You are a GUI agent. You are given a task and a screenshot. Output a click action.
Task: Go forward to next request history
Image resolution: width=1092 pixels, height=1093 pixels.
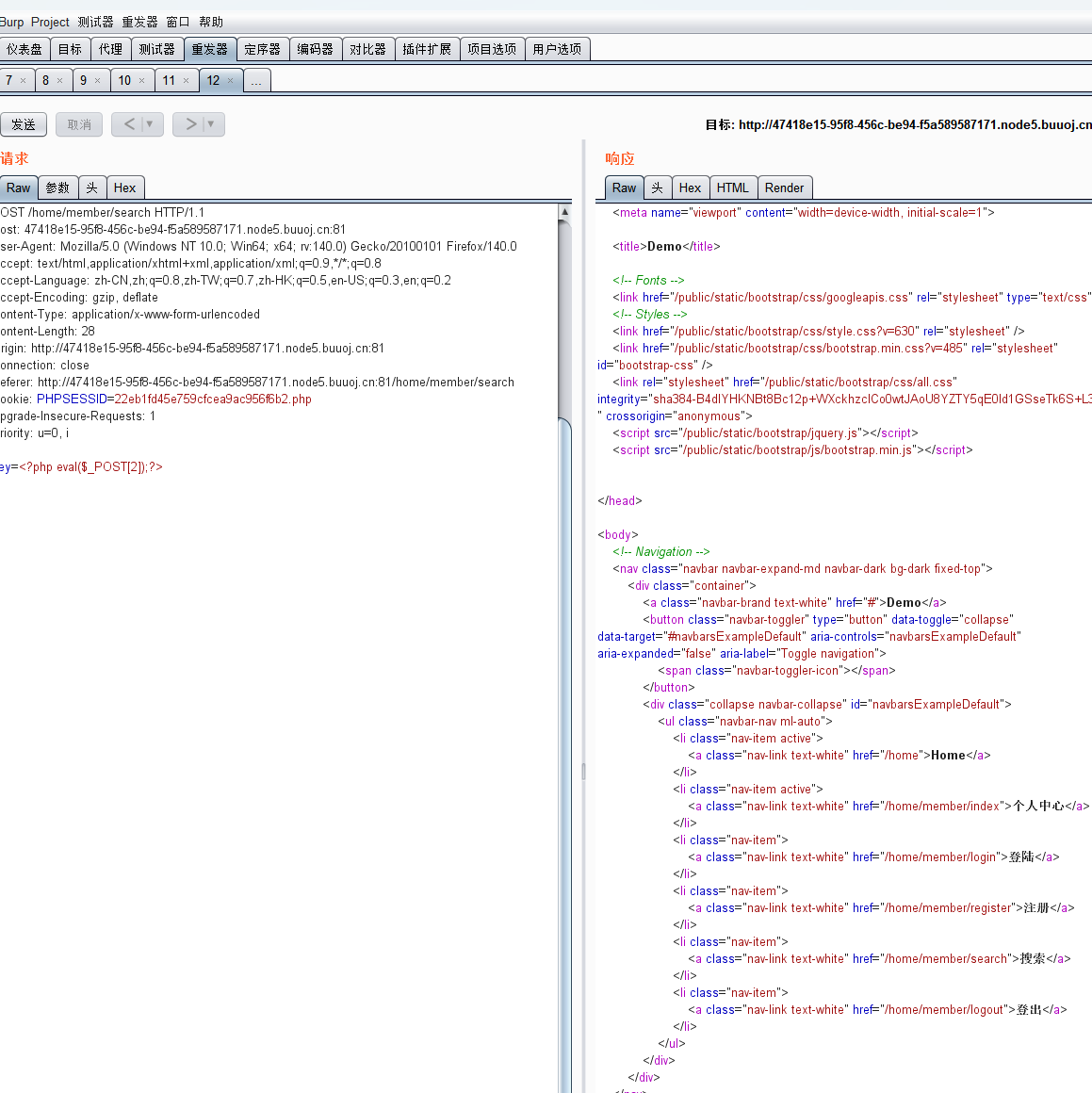(x=190, y=124)
